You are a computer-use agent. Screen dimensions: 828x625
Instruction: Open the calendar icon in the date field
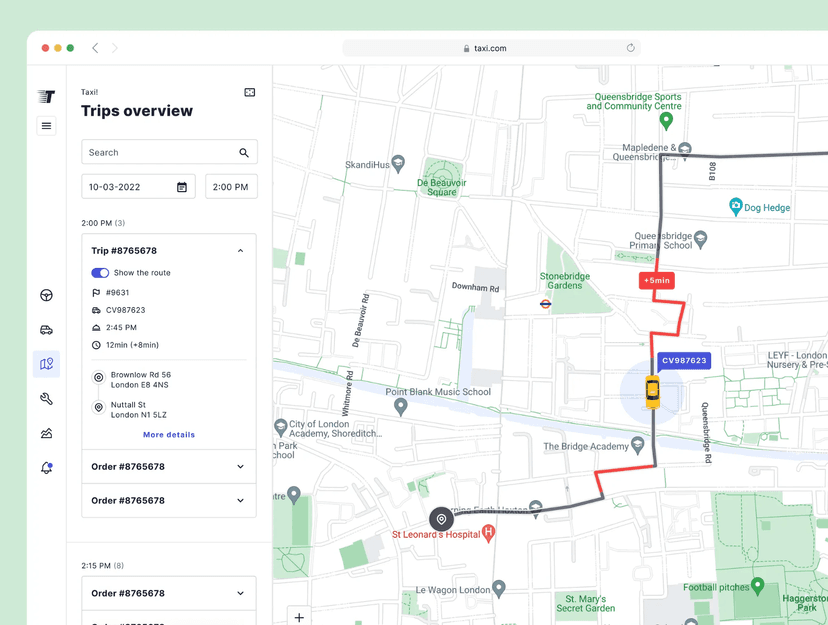click(x=183, y=186)
